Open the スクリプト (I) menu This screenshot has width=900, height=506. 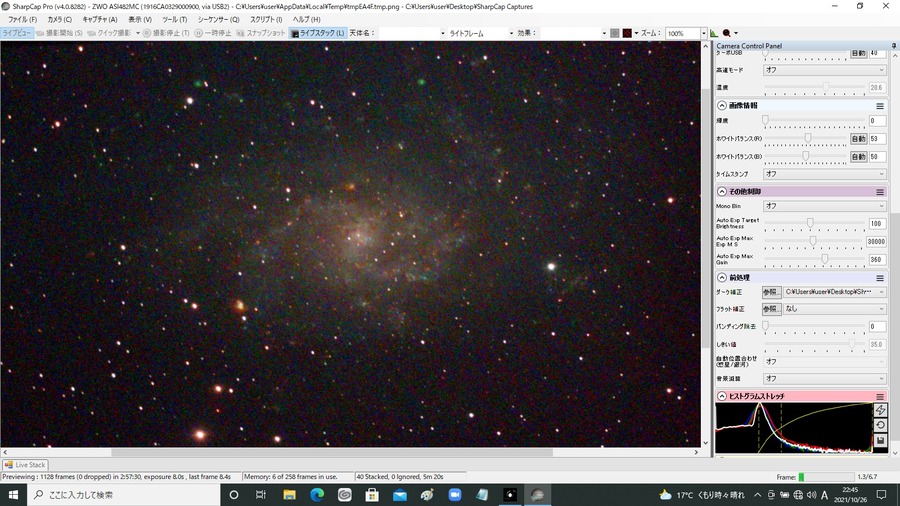tap(266, 20)
